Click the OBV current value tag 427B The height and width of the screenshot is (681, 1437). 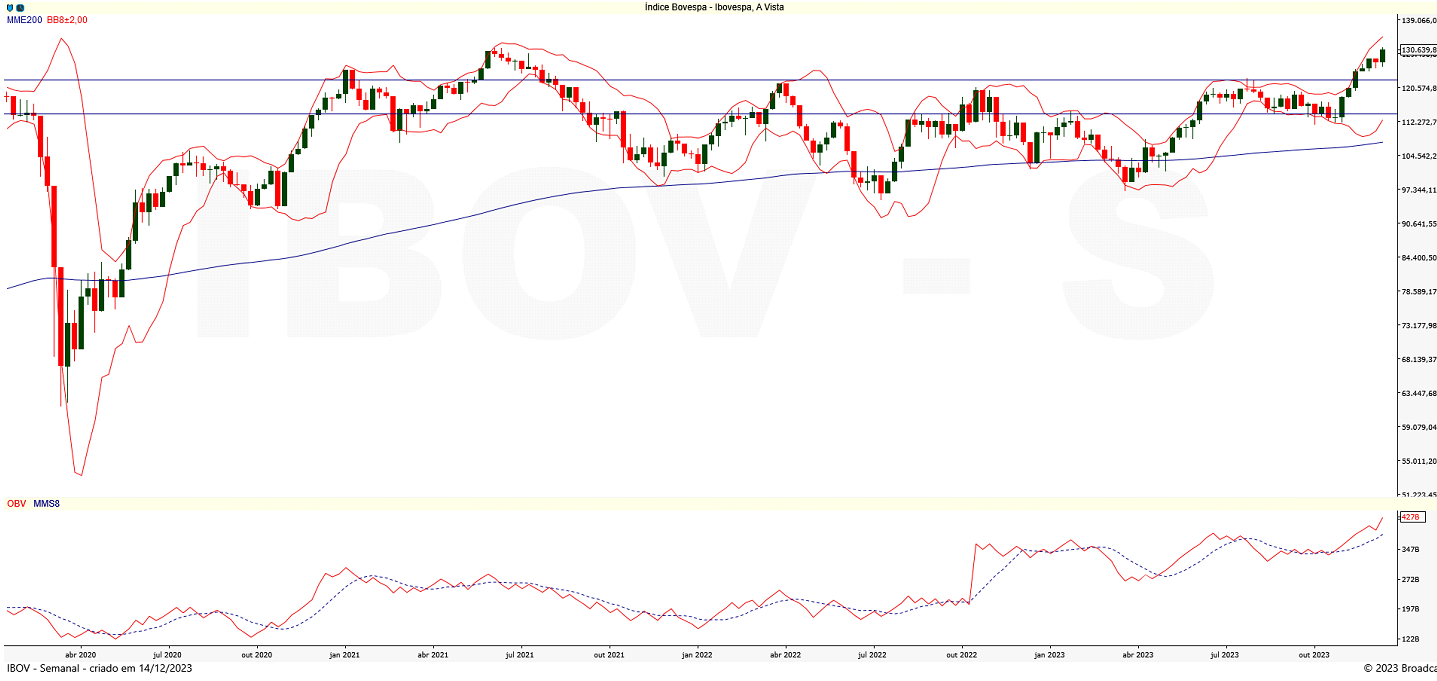click(1410, 517)
